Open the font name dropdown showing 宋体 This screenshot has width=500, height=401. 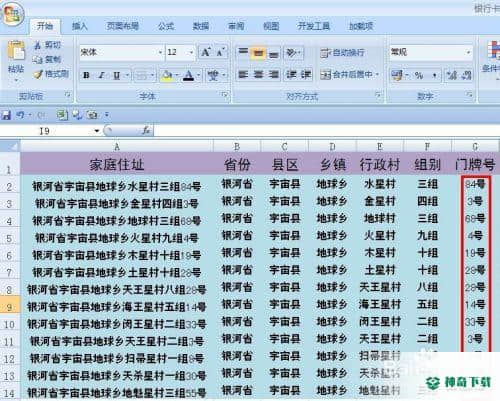pos(122,52)
